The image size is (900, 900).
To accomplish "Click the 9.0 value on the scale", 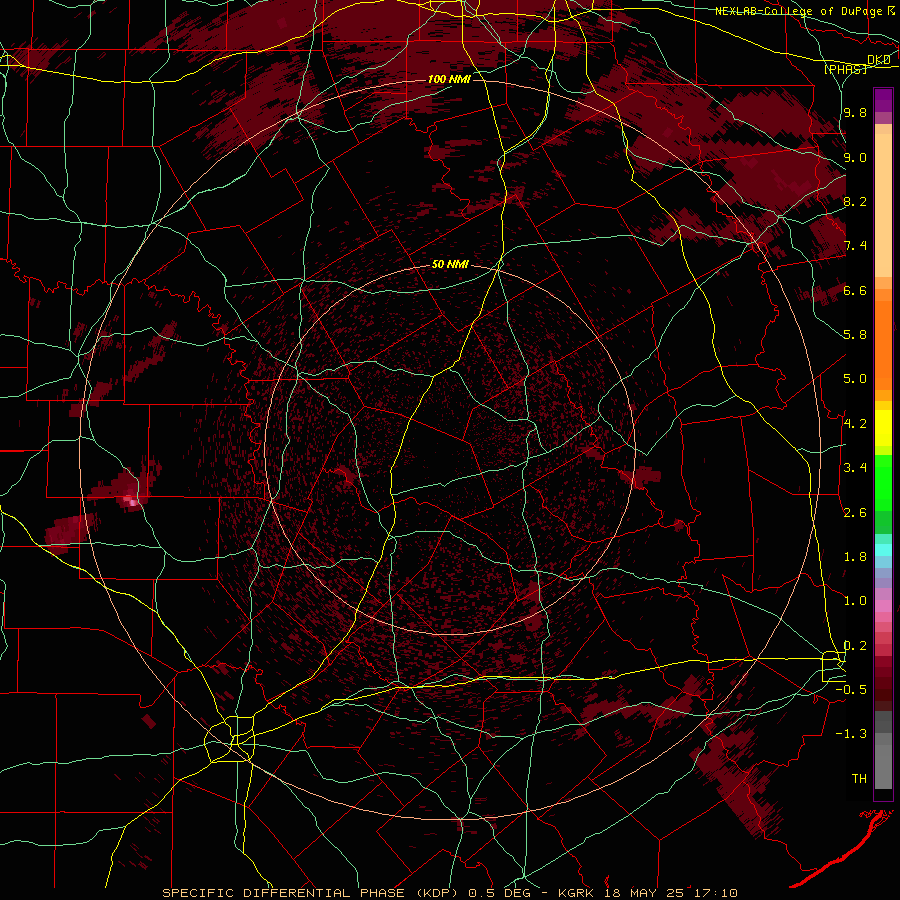I will pos(855,157).
